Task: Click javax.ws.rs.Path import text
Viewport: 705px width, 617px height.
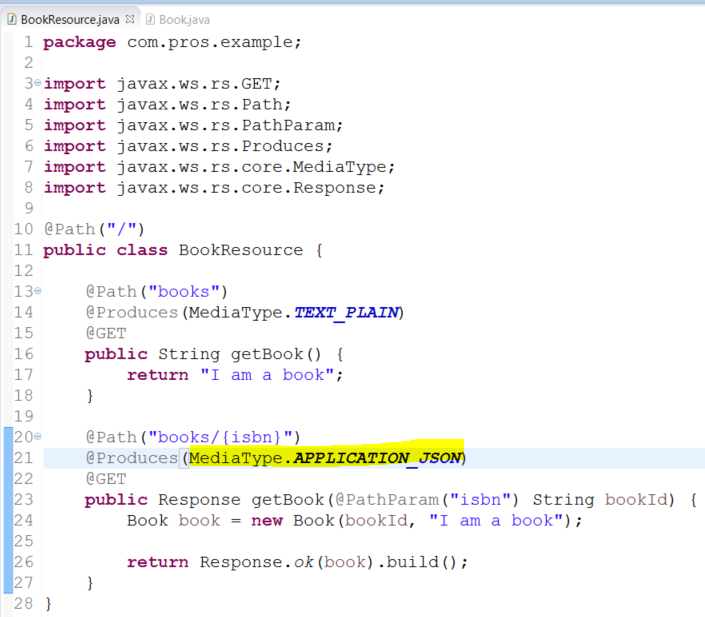Action: pyautogui.click(x=200, y=105)
